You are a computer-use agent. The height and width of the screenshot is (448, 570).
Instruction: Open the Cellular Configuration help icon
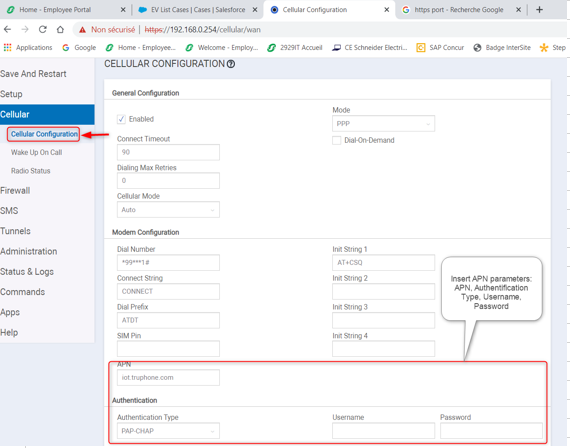coord(231,64)
